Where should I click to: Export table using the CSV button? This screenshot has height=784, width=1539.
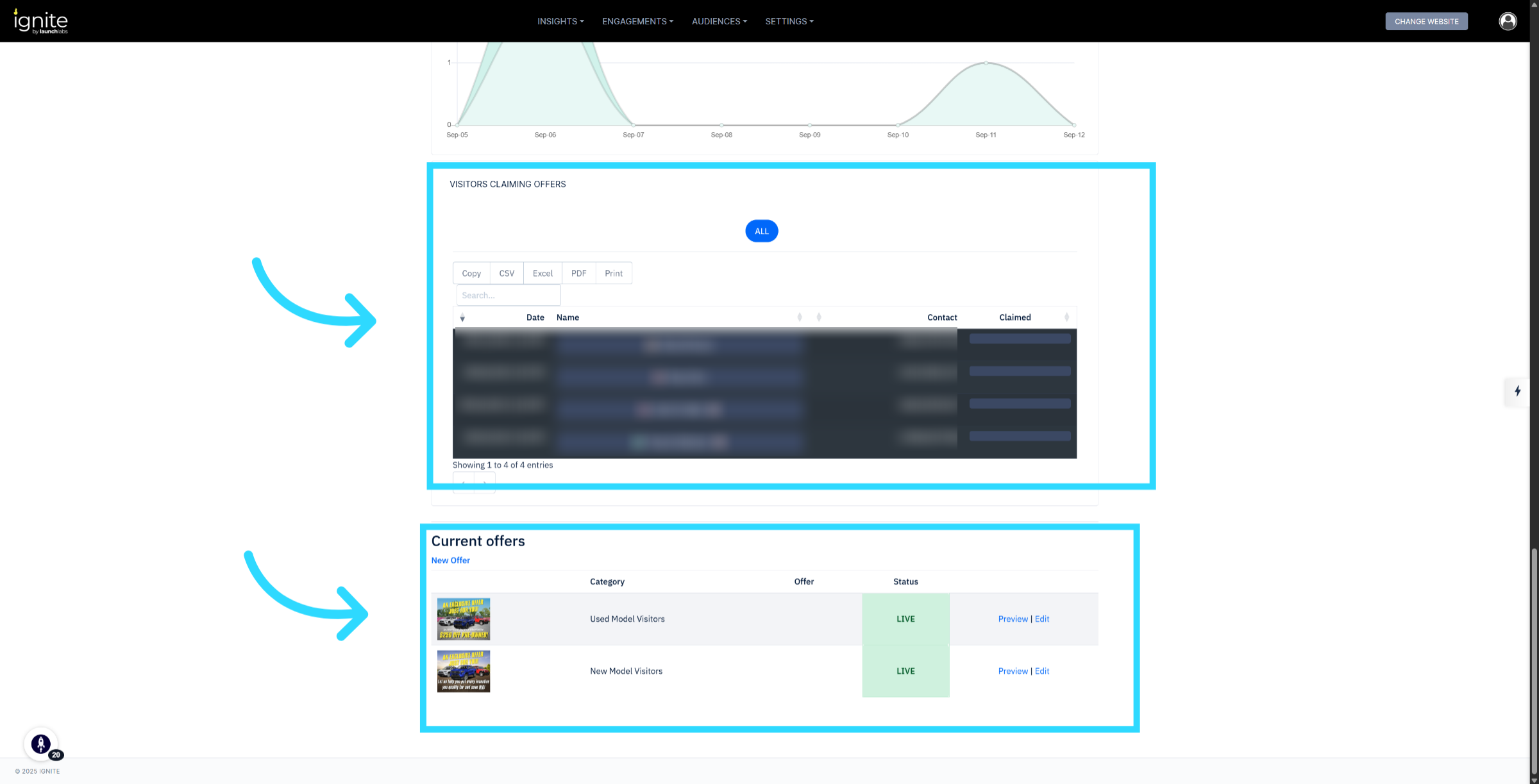(507, 273)
